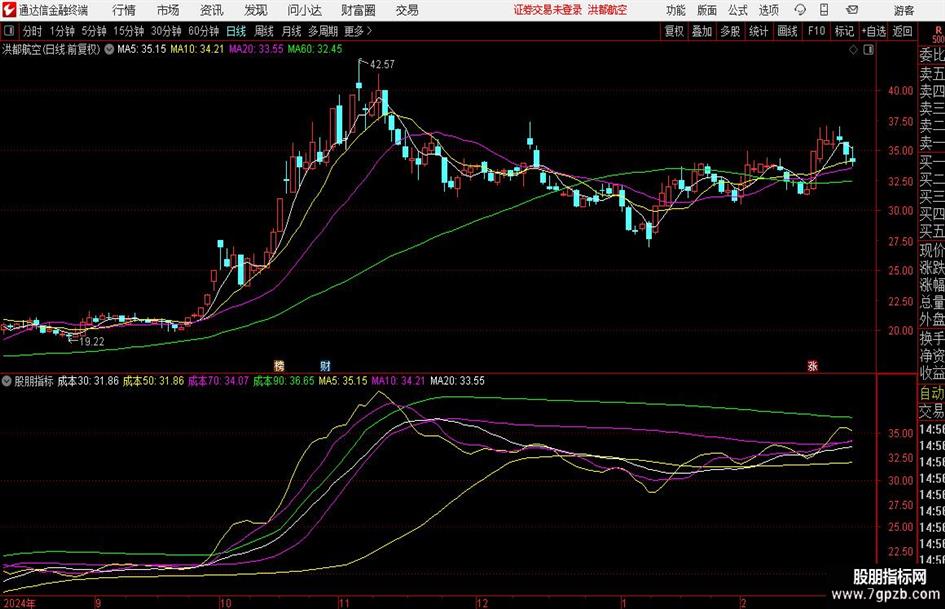945x609 pixels.
Task: Switch to the 分时 period tab
Action: [32, 31]
